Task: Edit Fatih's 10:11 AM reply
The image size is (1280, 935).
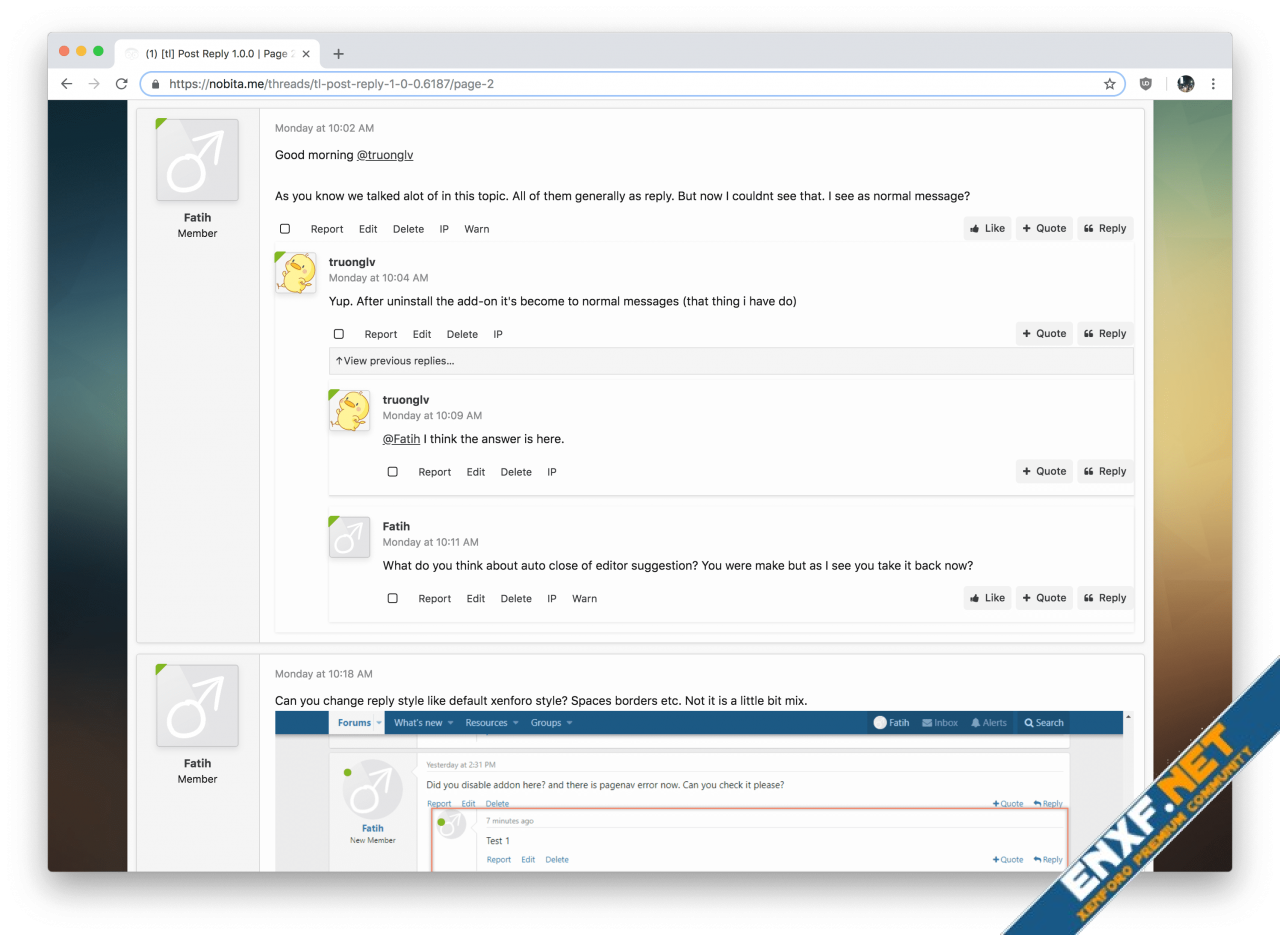Action: (476, 598)
